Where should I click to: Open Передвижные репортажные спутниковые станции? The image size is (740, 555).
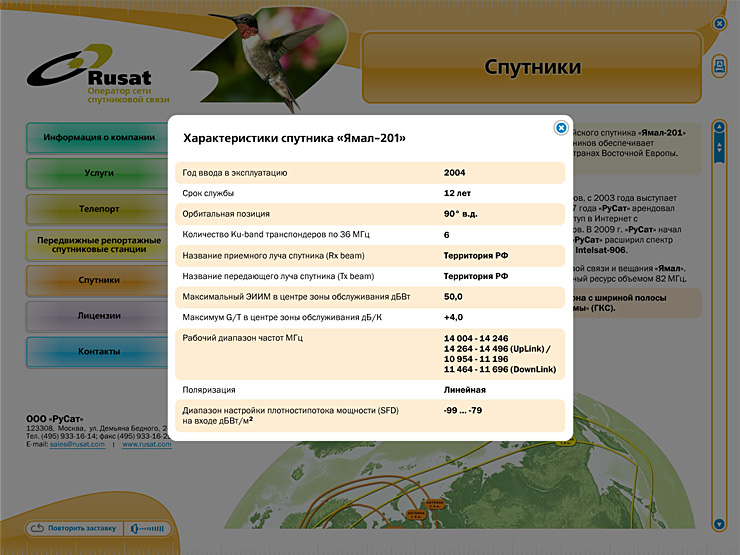click(x=99, y=245)
